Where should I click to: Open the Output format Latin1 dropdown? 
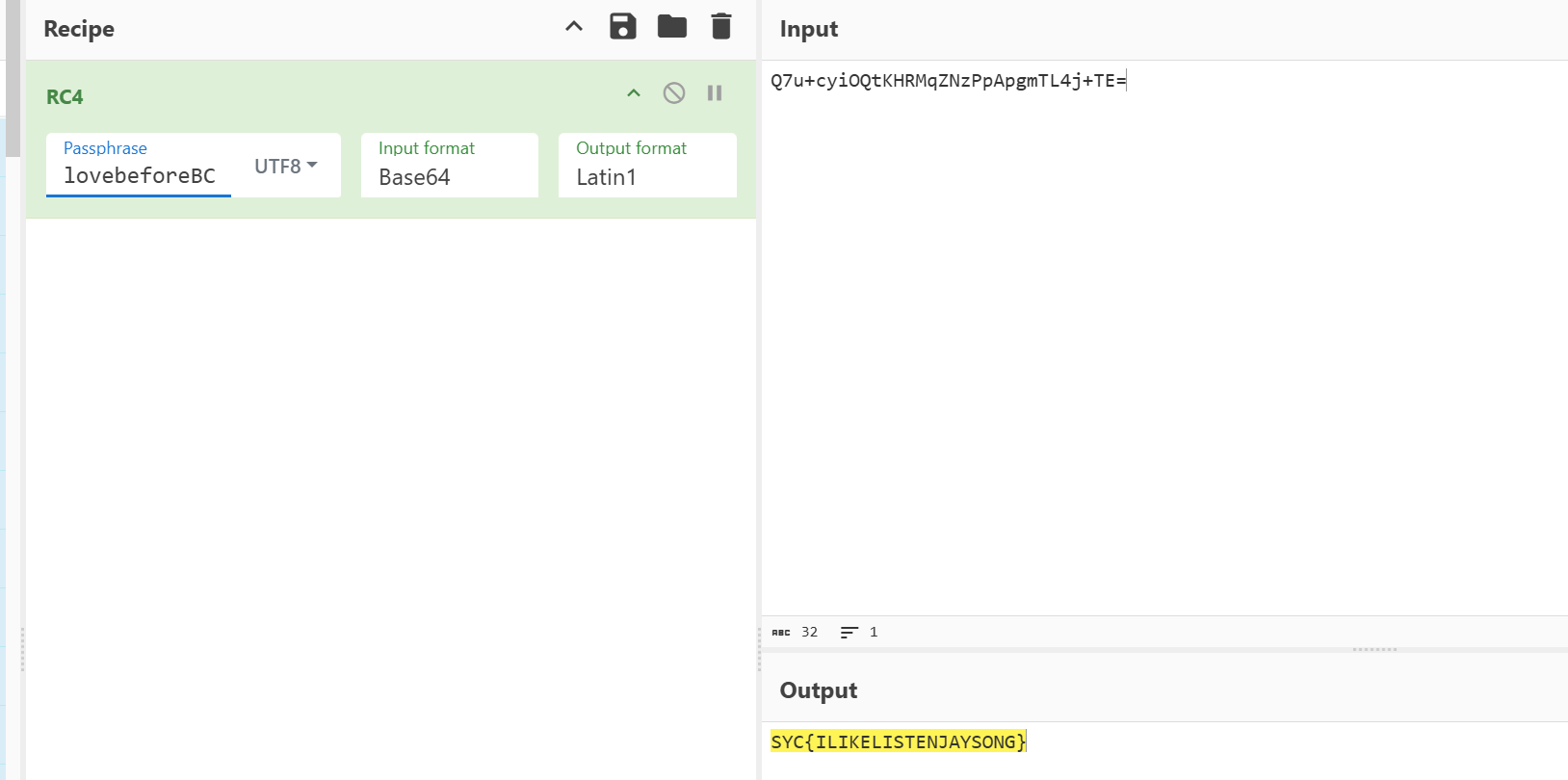[x=646, y=176]
